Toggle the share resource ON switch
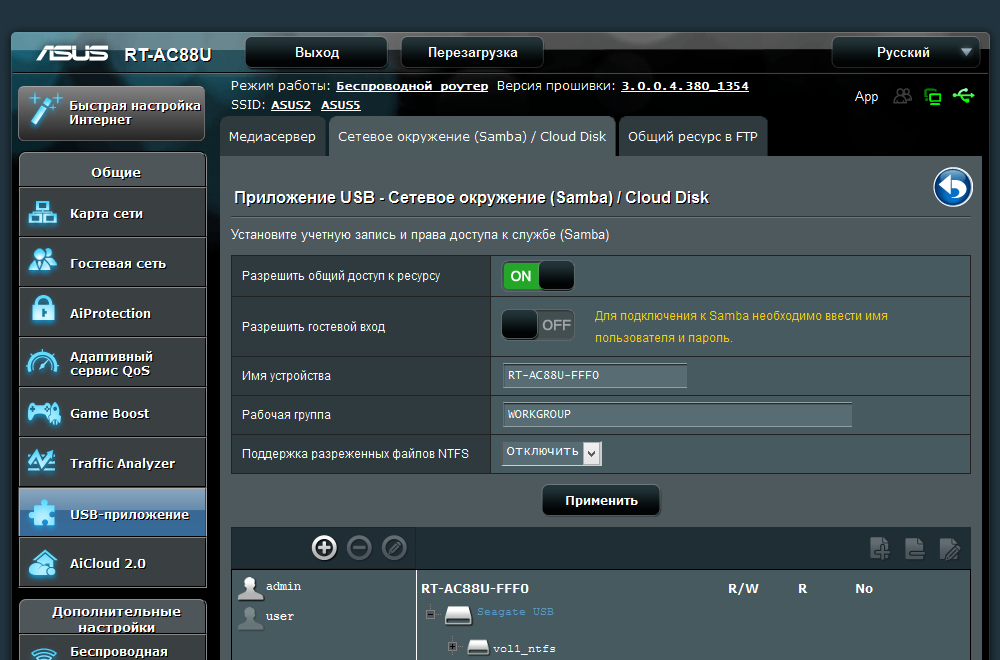The height and width of the screenshot is (660, 1000). point(538,276)
